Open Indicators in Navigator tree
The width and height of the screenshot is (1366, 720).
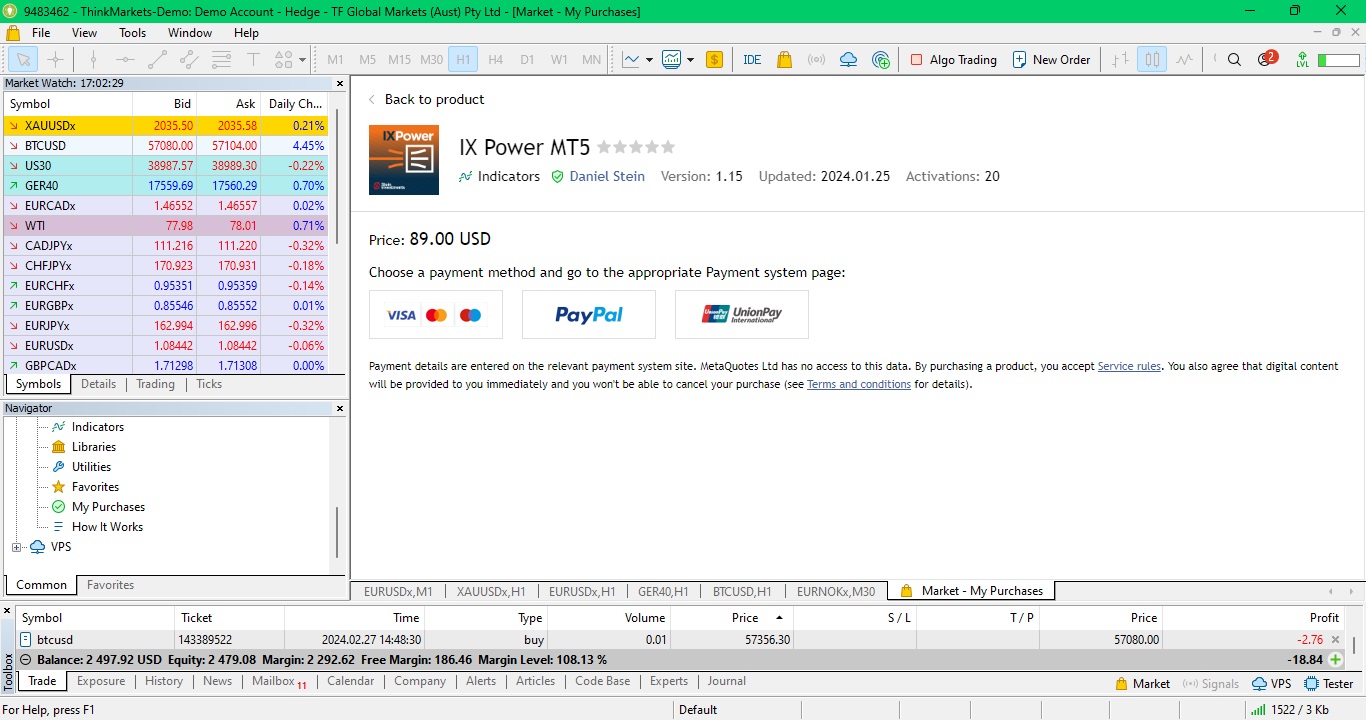point(98,427)
